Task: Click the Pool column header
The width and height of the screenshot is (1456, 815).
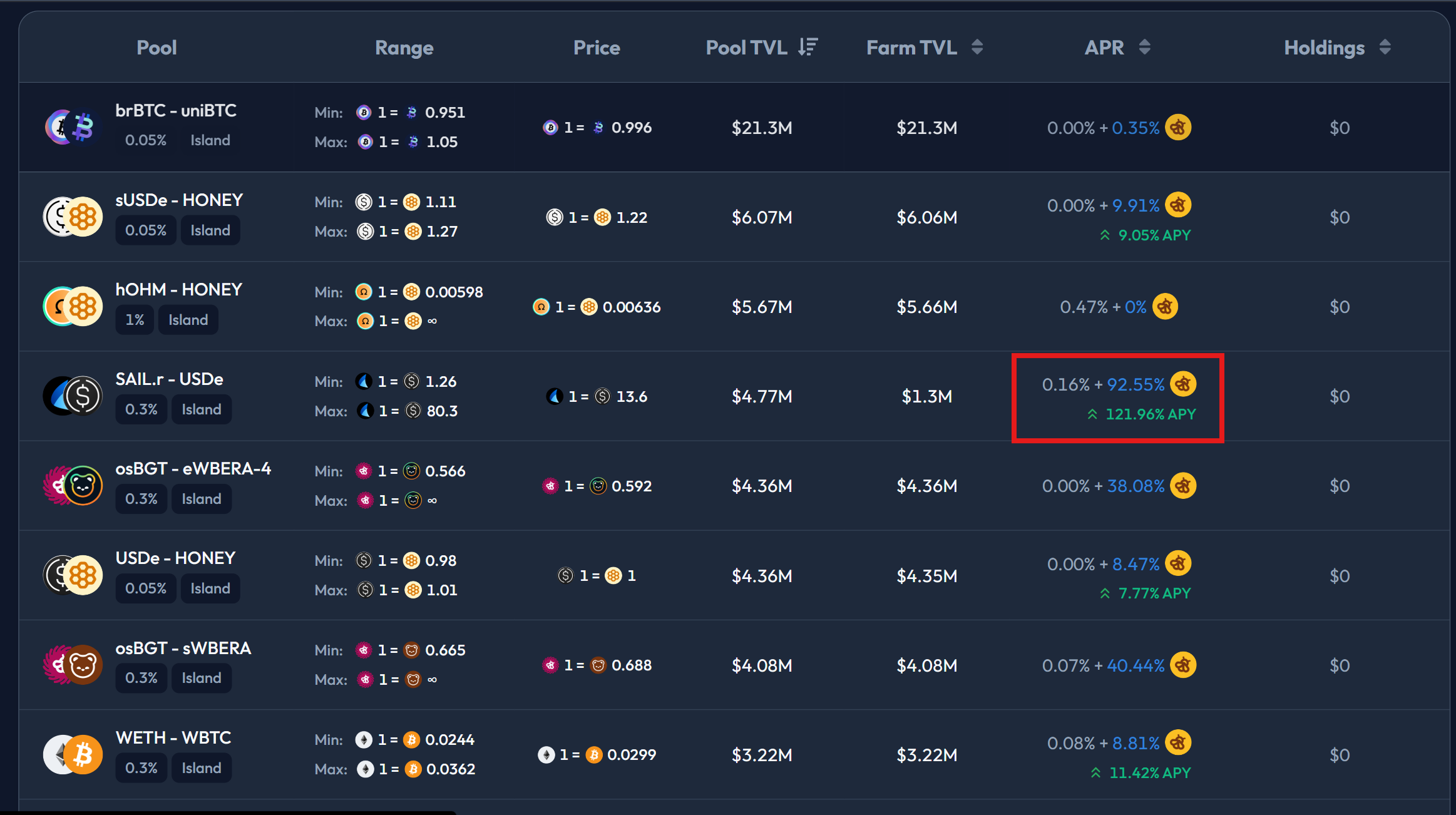Action: 156,48
